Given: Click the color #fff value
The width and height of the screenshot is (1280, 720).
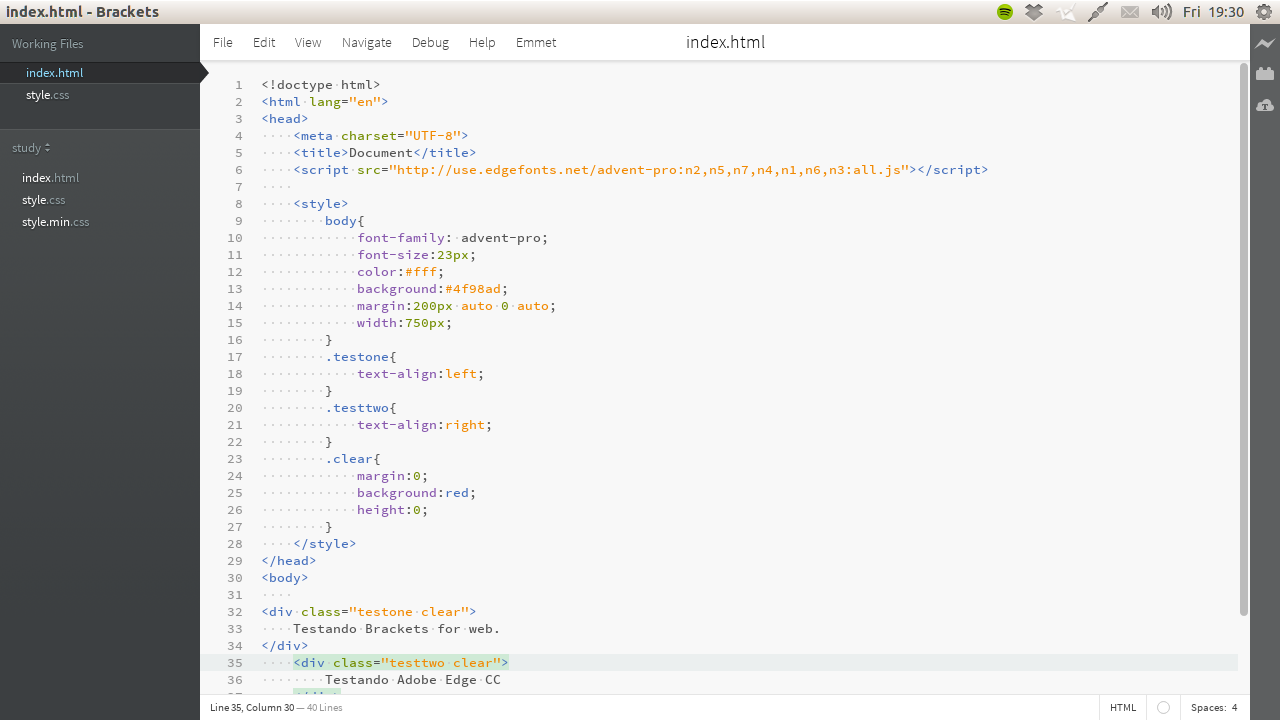Looking at the screenshot, I should coord(421,272).
